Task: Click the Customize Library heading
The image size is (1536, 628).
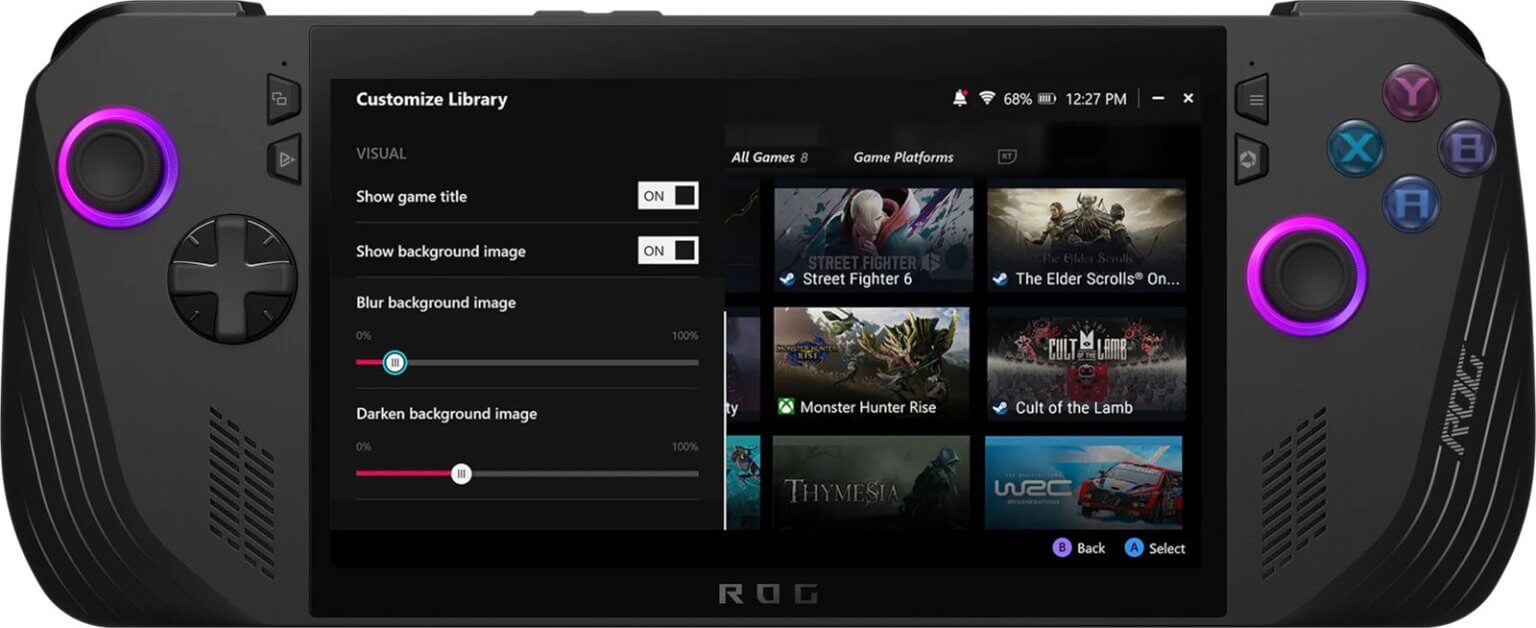Action: (x=431, y=99)
